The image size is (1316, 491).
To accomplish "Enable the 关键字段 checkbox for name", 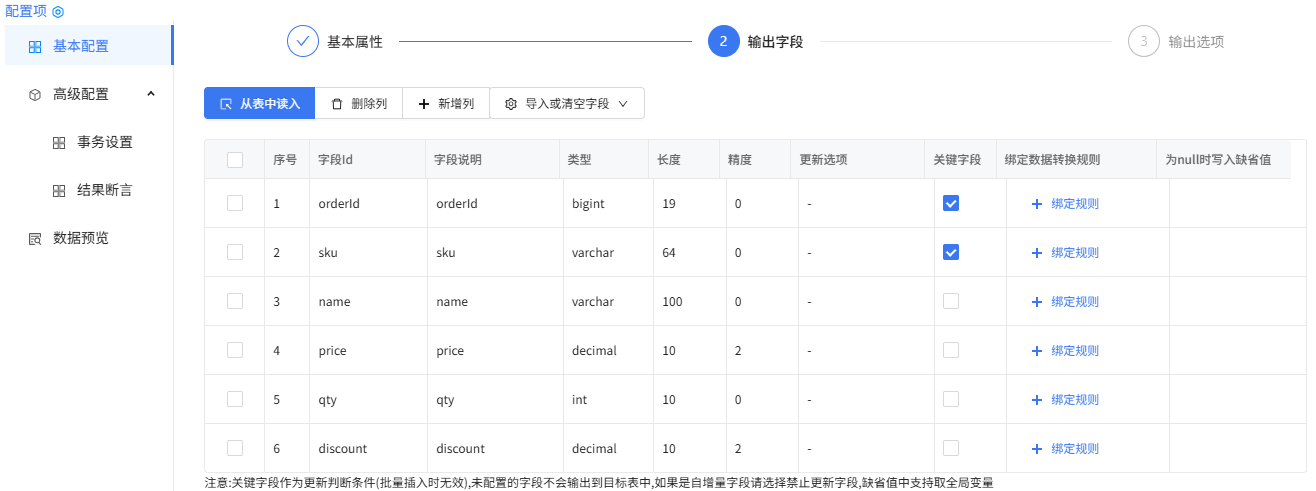I will pyautogui.click(x=951, y=301).
